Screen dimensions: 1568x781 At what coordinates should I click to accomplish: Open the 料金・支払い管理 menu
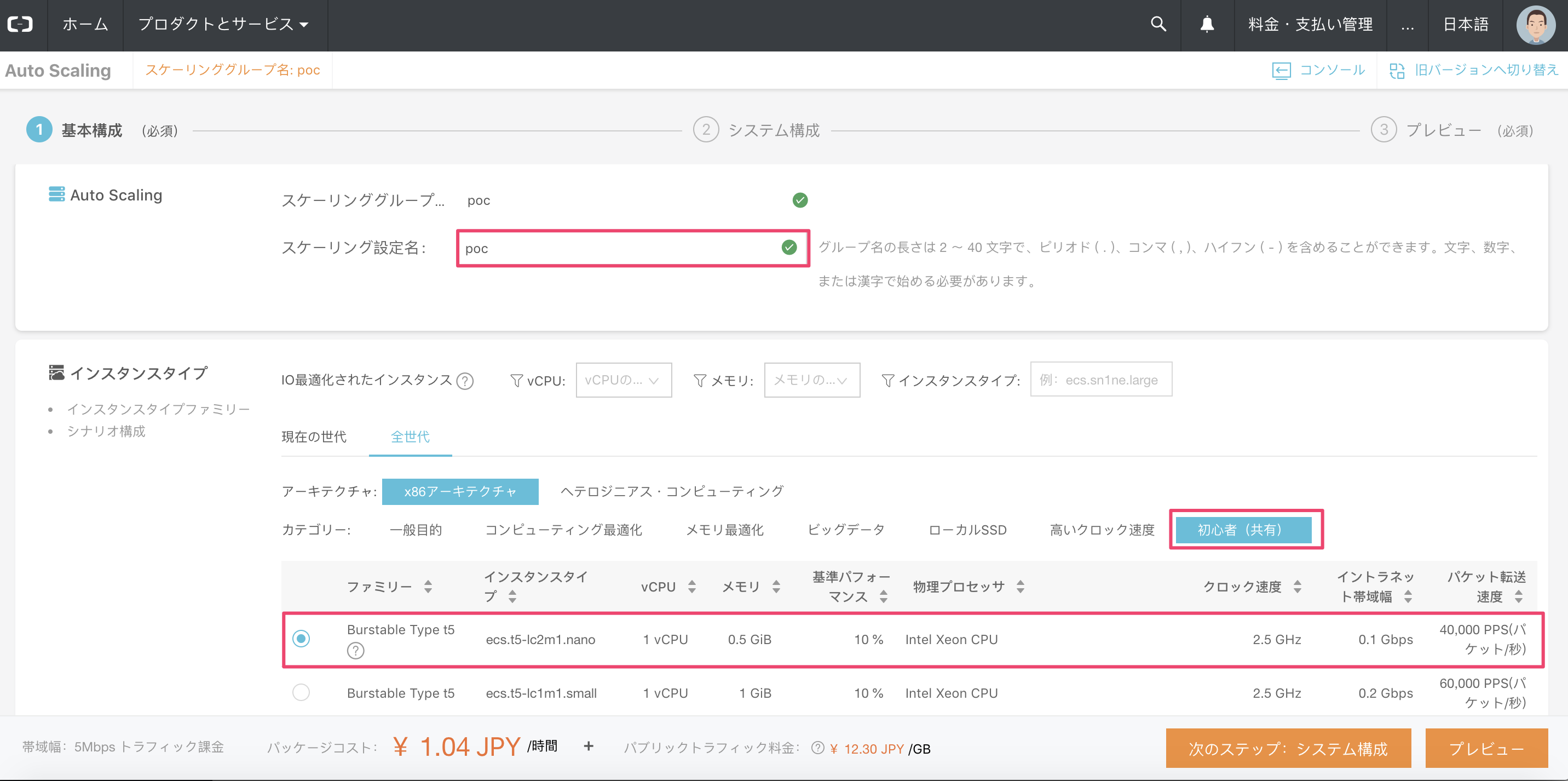click(x=1310, y=24)
